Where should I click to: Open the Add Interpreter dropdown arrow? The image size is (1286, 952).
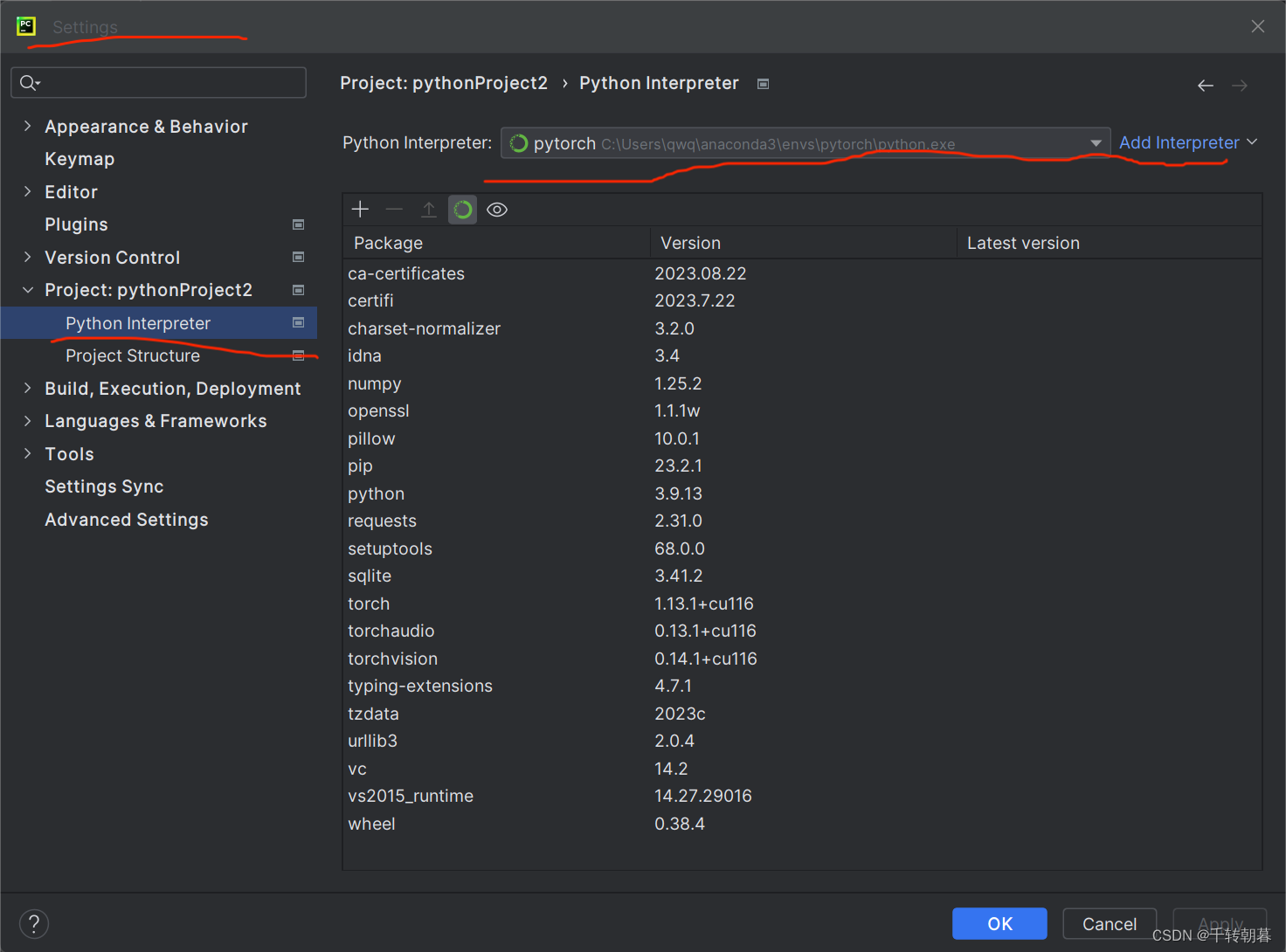(x=1252, y=142)
